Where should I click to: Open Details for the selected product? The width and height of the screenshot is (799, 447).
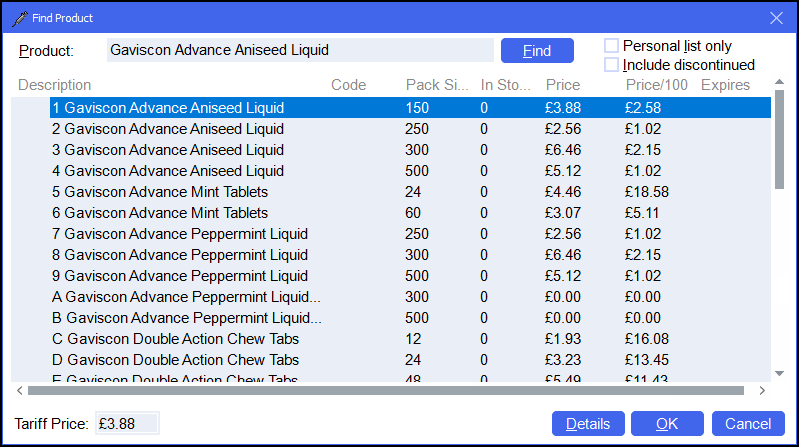pyautogui.click(x=587, y=423)
